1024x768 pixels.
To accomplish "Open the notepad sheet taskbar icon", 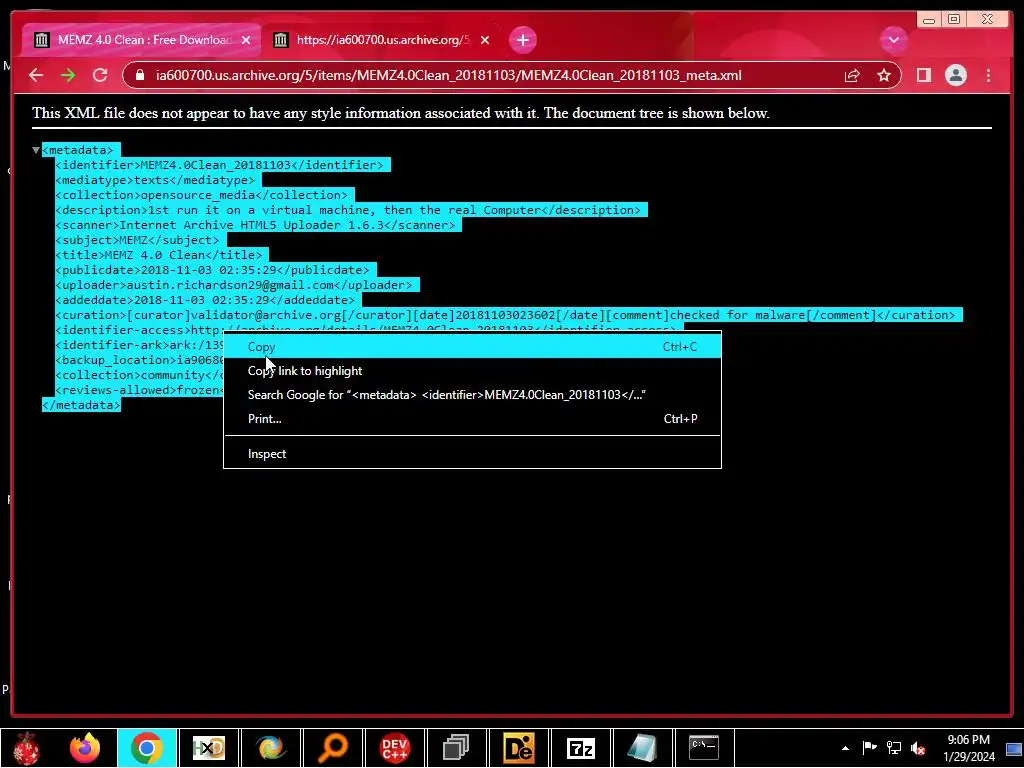I will (x=642, y=748).
